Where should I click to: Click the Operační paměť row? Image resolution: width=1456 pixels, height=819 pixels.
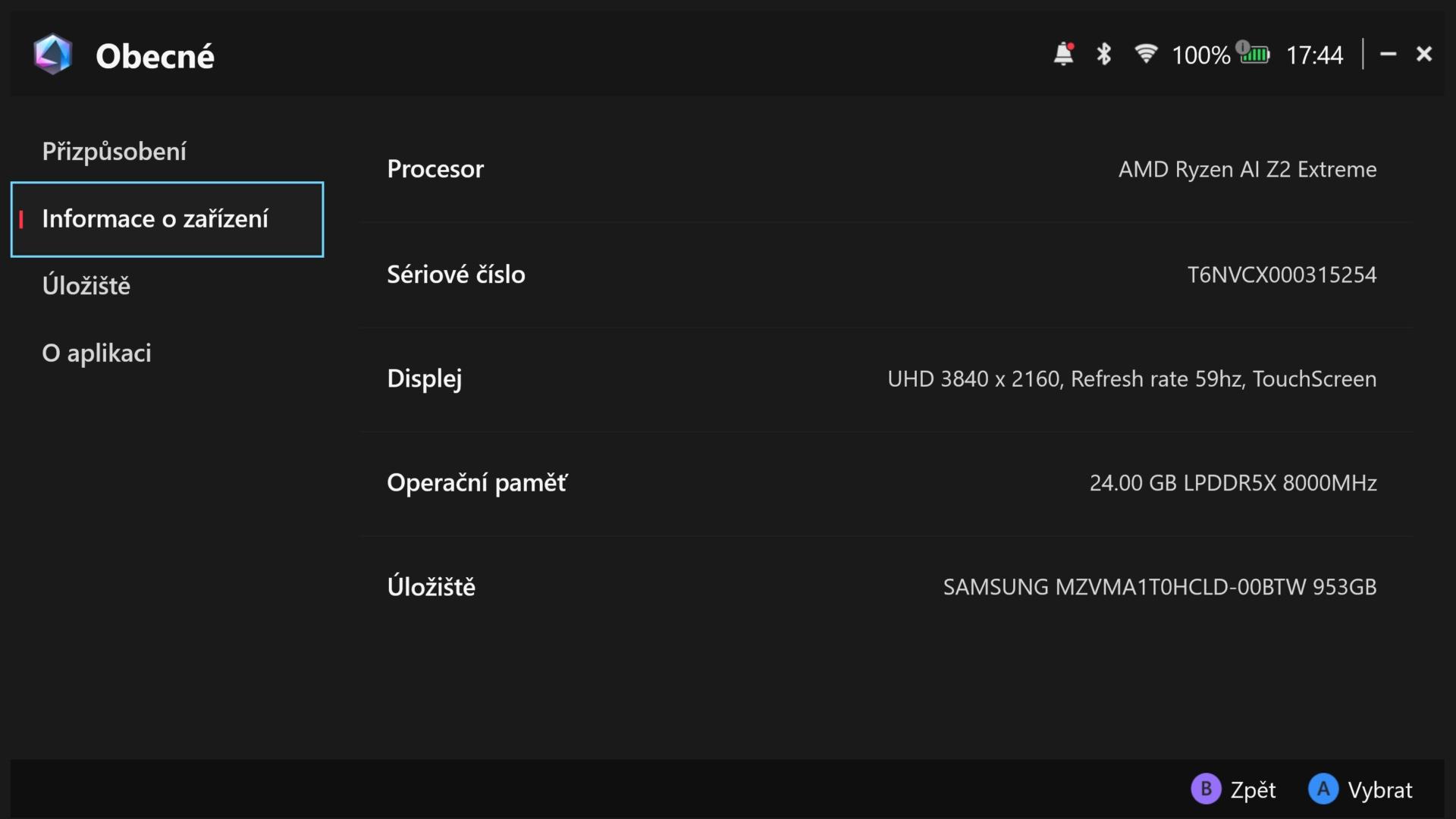[x=886, y=483]
